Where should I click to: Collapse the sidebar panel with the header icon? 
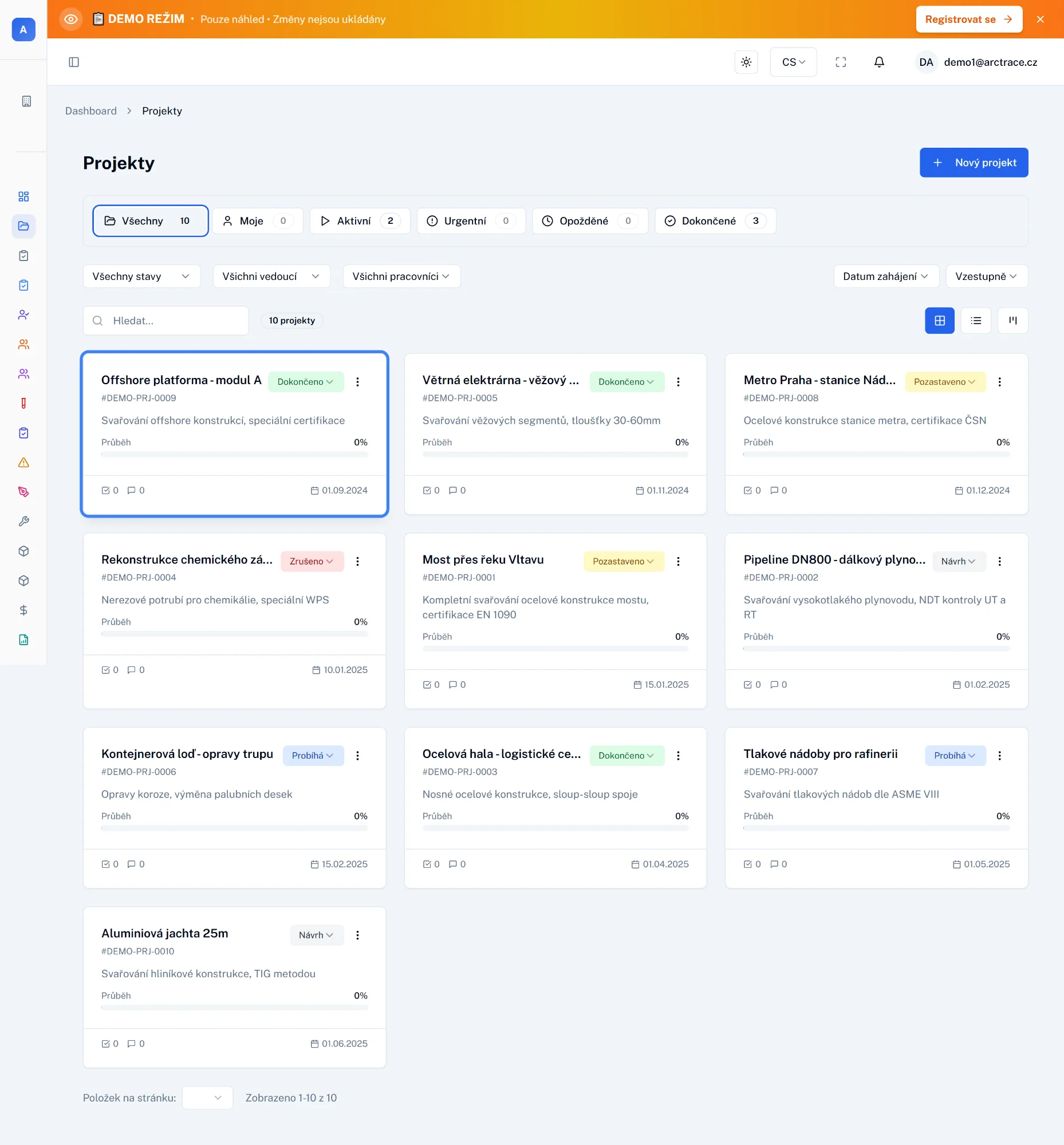74,62
